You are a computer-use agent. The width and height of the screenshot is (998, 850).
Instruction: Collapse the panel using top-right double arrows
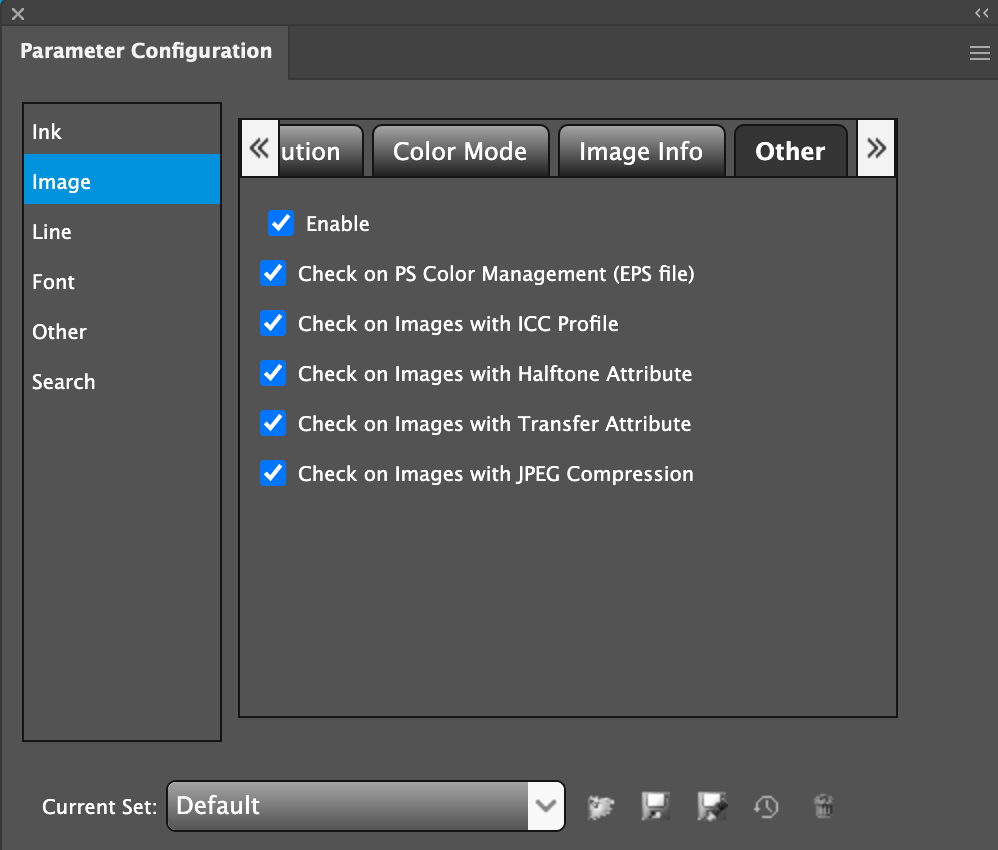click(981, 13)
